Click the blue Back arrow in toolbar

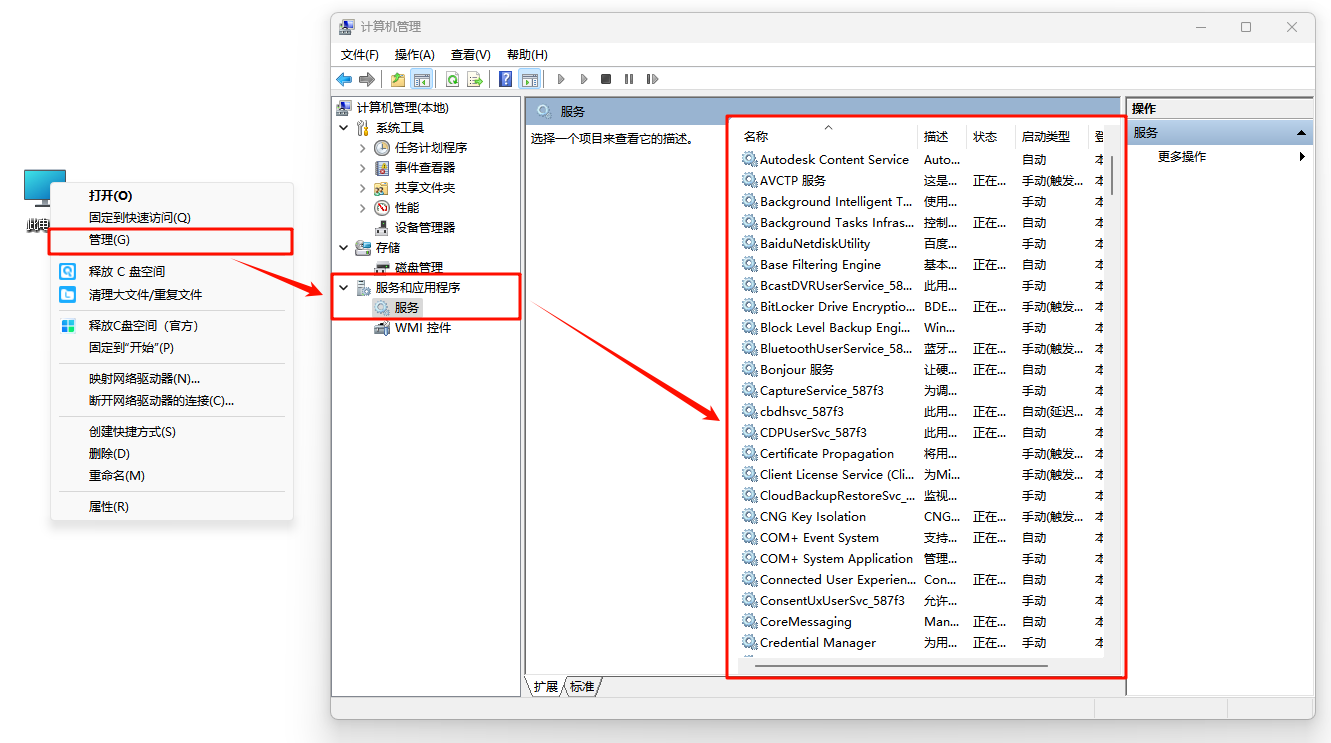point(344,79)
